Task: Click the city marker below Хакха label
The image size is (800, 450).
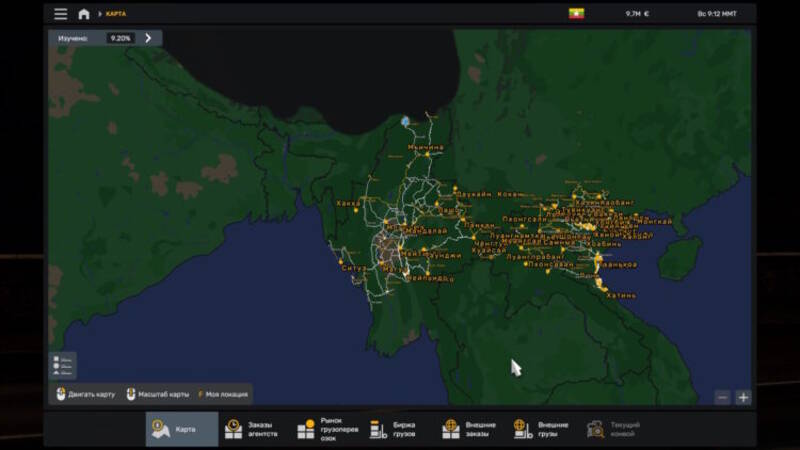Action: coord(356,210)
